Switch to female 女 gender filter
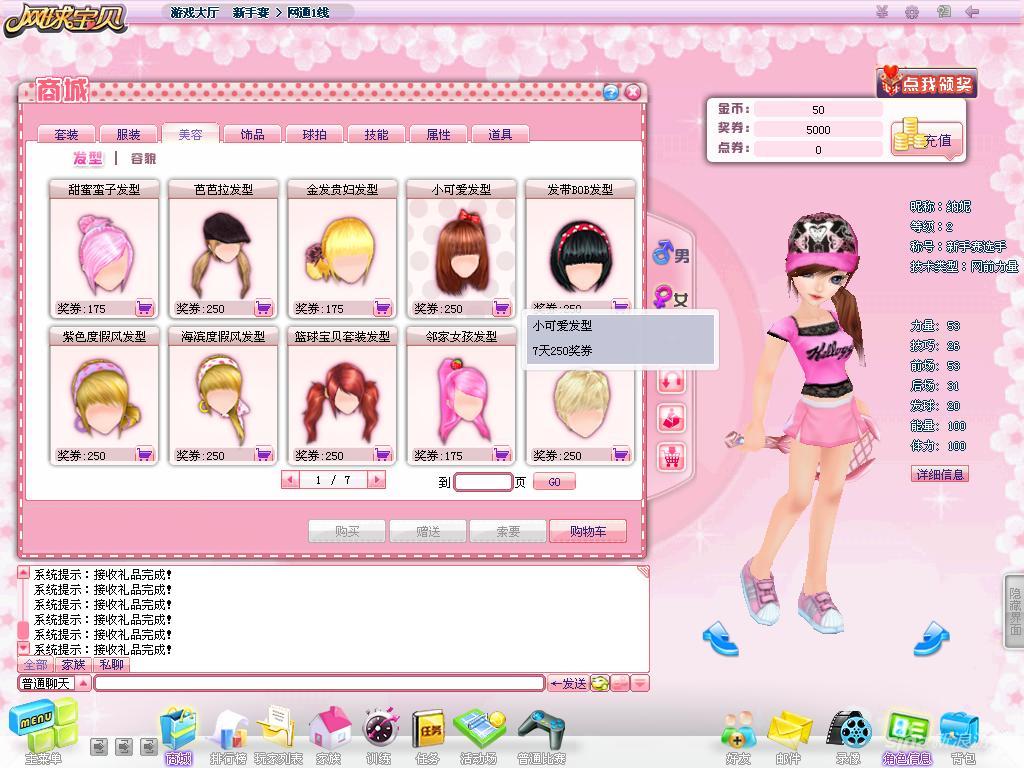 (x=671, y=298)
